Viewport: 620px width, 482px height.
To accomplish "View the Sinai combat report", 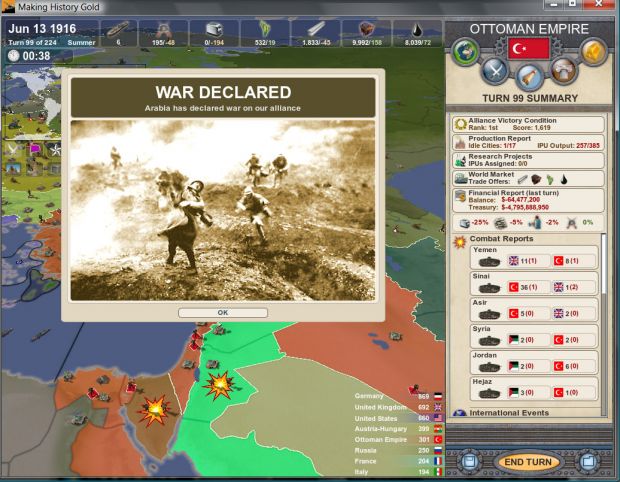I will [x=534, y=283].
